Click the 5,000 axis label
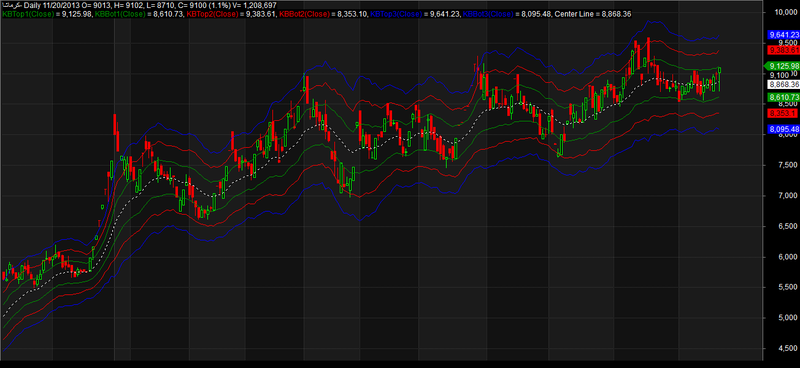The width and height of the screenshot is (800, 368). click(788, 318)
